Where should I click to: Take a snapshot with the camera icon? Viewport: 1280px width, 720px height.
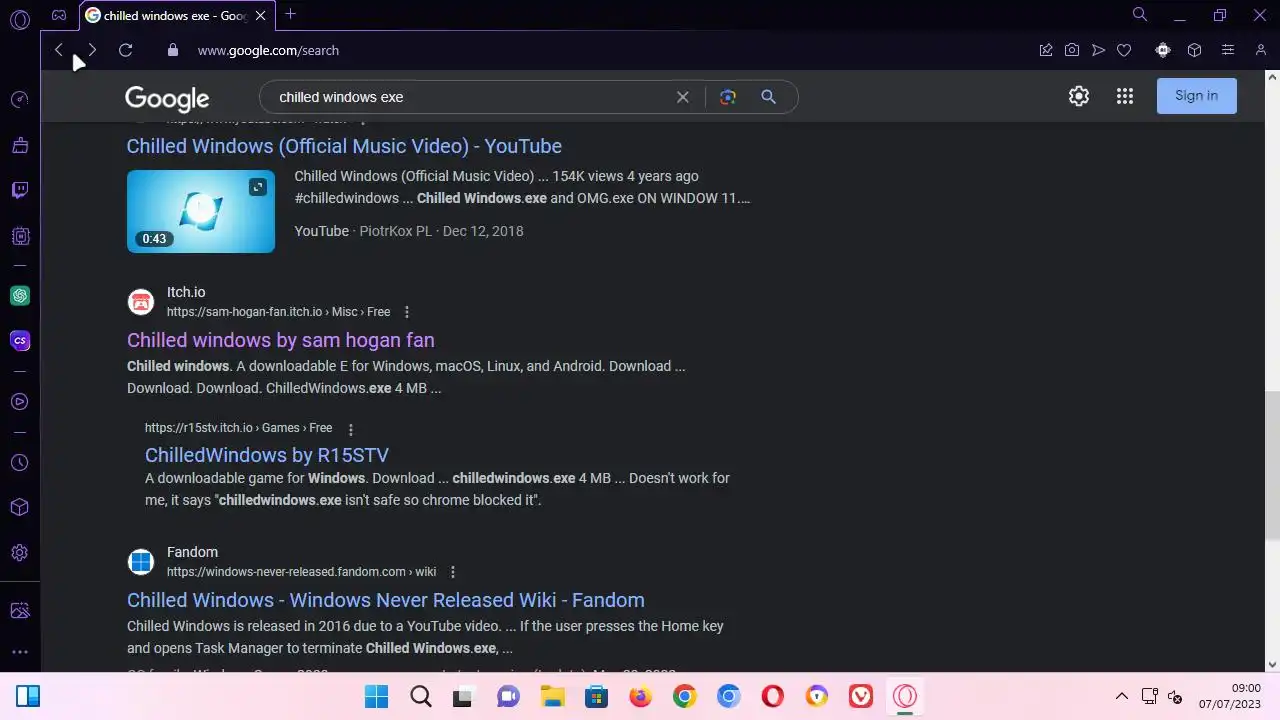1072,50
